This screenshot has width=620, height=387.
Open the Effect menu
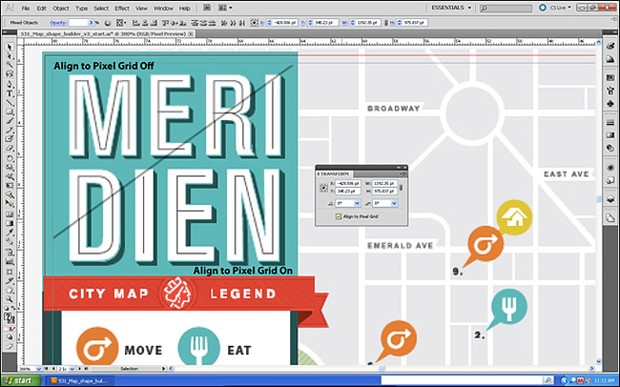click(x=122, y=8)
